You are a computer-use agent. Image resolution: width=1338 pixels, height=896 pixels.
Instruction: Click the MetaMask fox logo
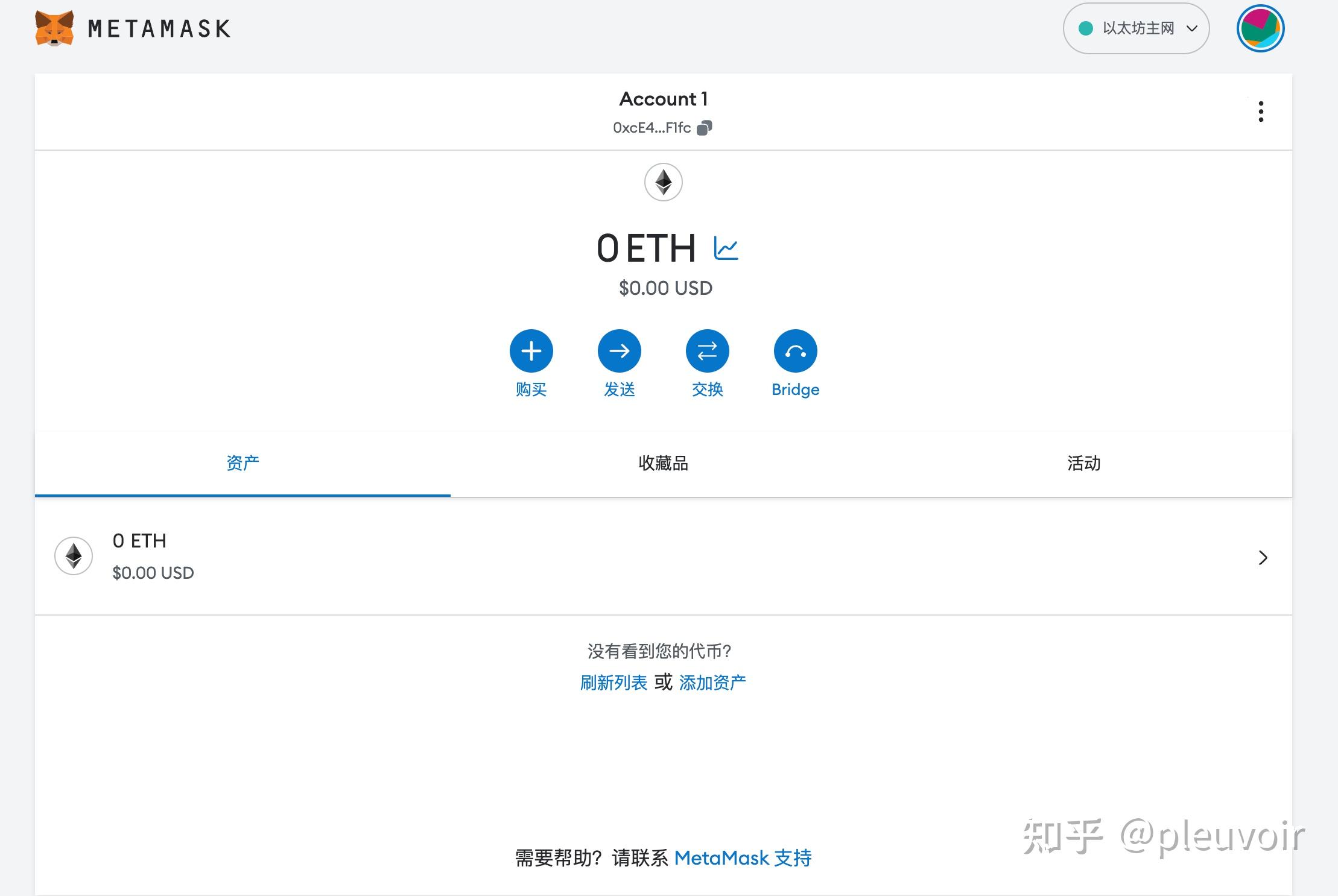(54, 28)
